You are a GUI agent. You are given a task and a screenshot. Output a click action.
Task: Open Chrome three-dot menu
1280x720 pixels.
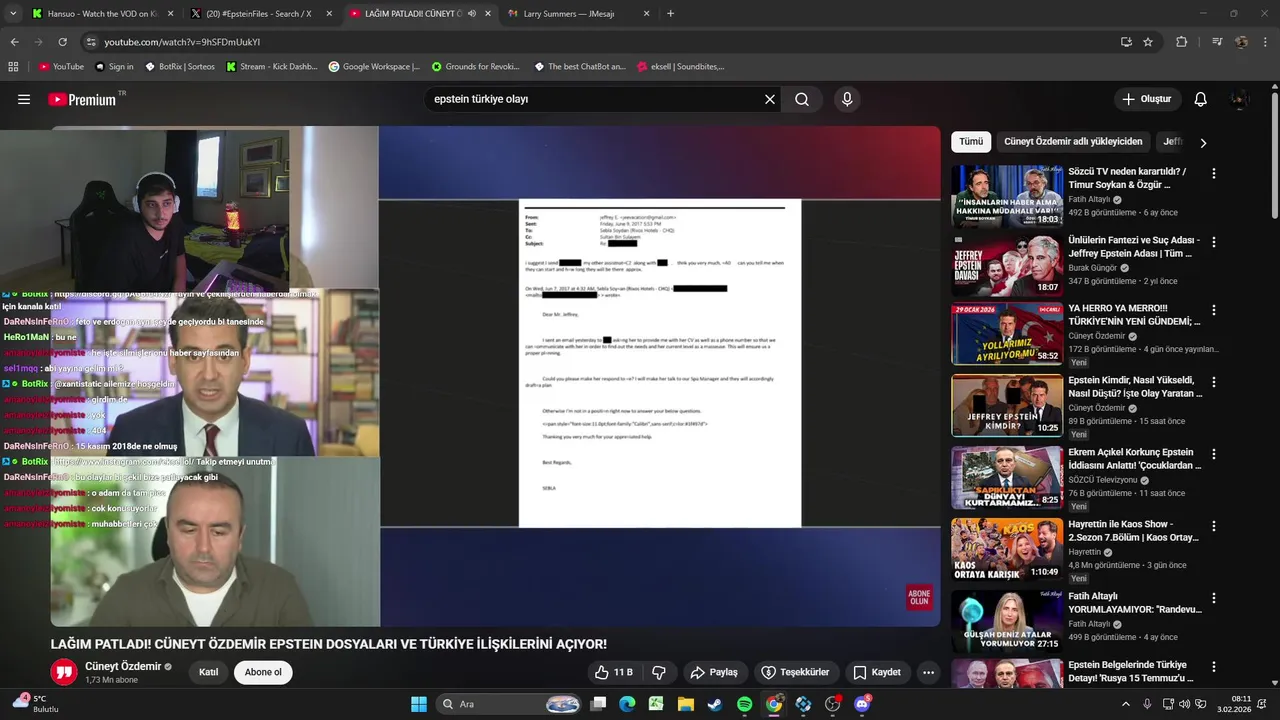pyautogui.click(x=1265, y=42)
